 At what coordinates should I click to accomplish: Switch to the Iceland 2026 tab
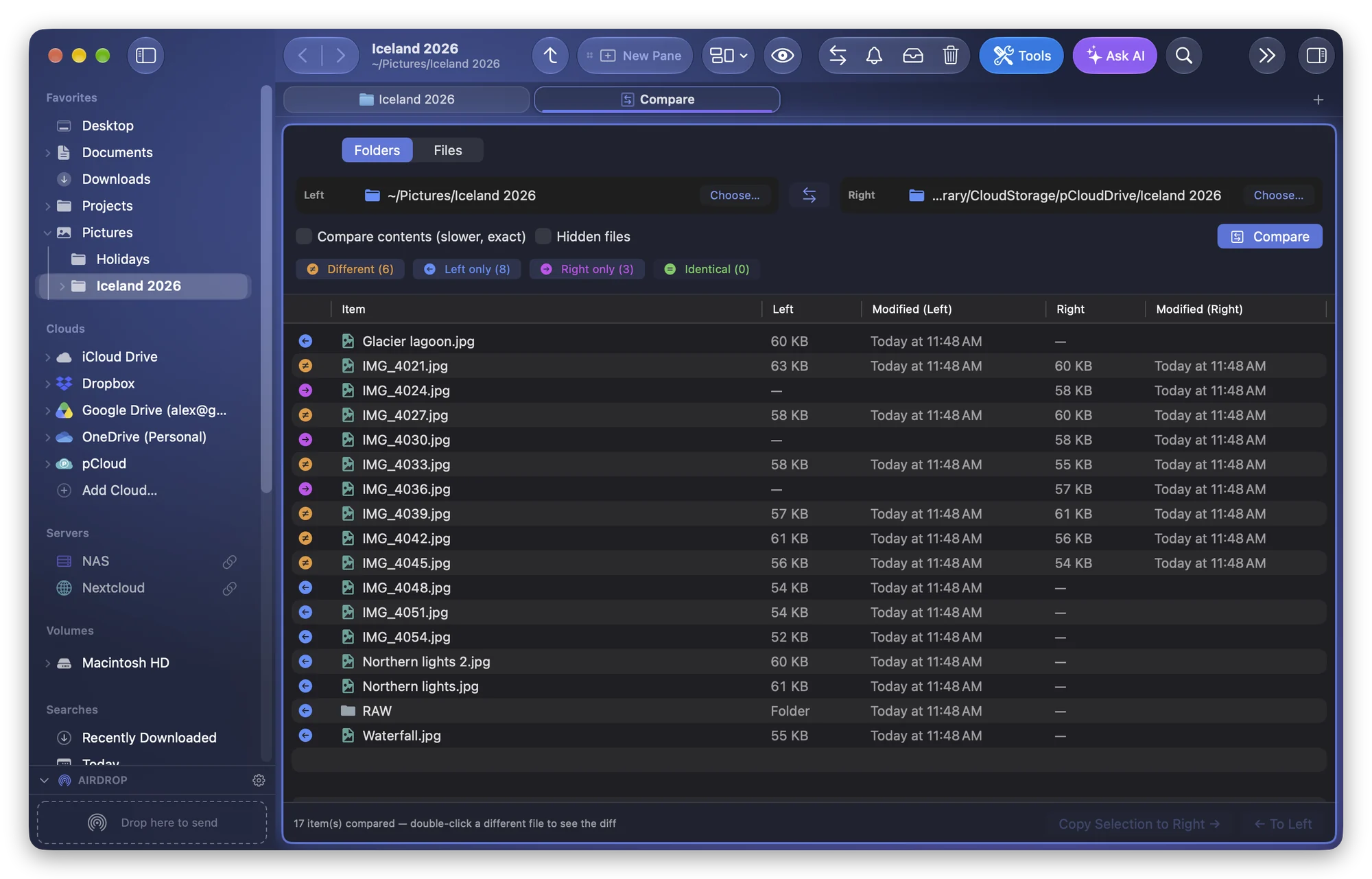406,99
